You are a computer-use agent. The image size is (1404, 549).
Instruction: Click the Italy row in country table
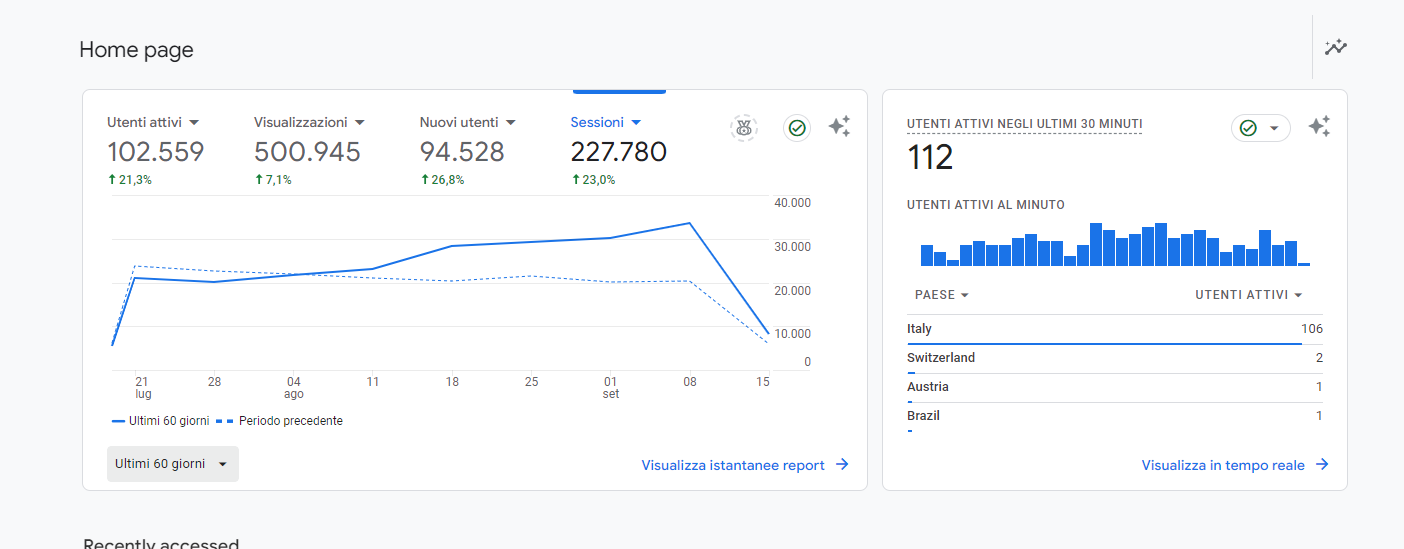(1114, 329)
